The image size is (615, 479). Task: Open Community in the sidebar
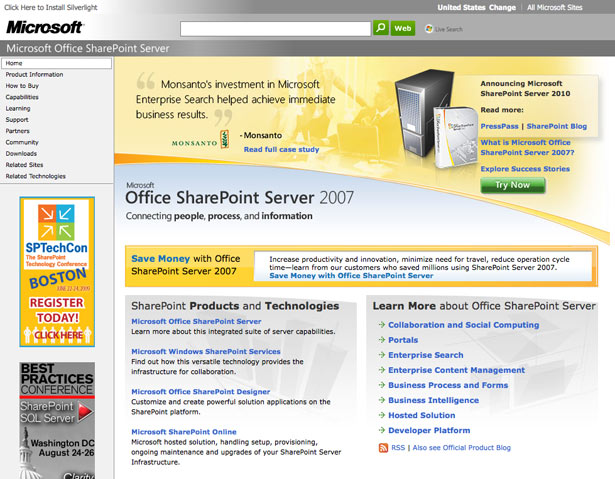22,142
